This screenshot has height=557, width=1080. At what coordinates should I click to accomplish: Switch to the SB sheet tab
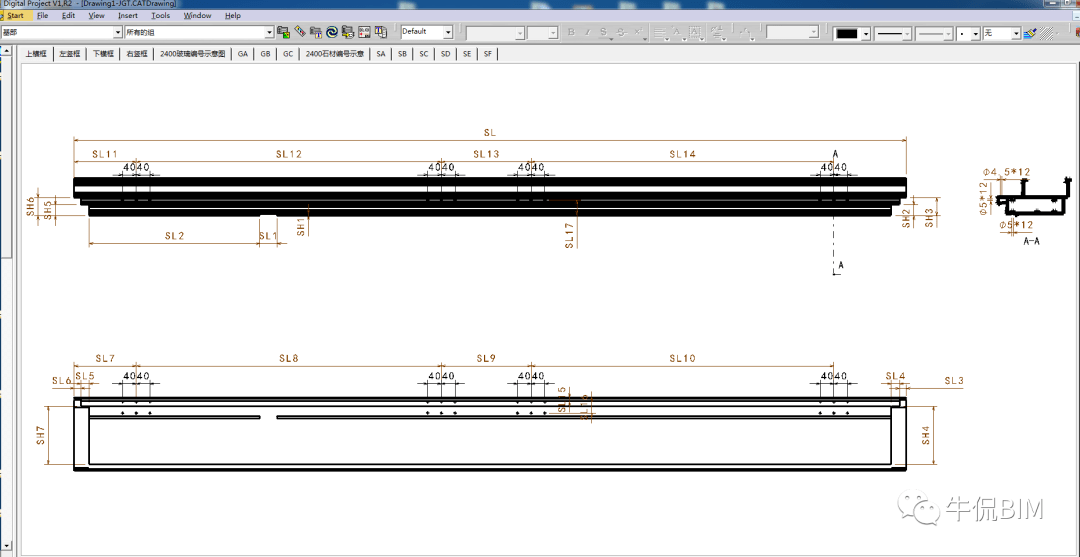pyautogui.click(x=402, y=54)
